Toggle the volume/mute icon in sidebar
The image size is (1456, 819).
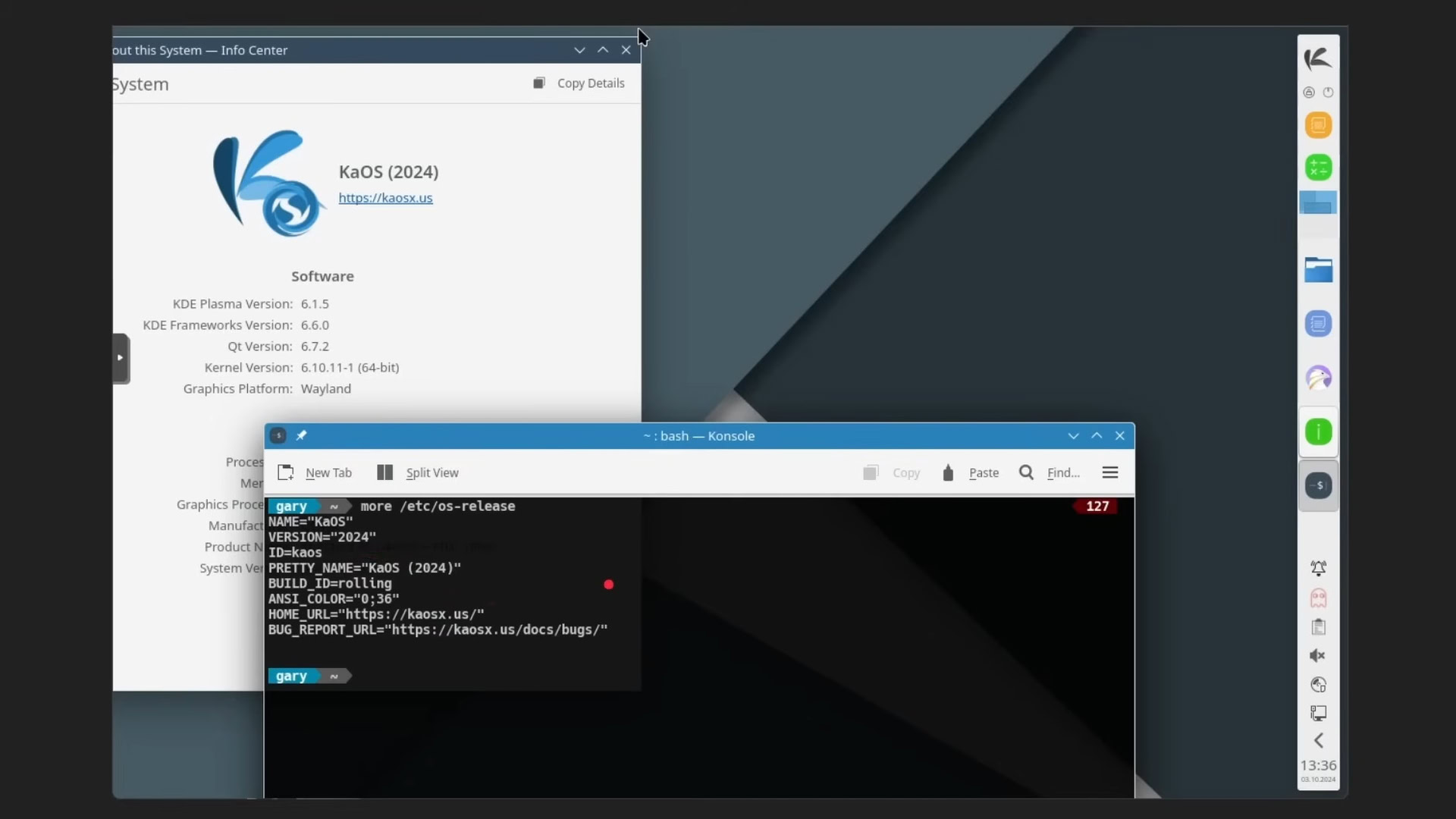[1318, 655]
